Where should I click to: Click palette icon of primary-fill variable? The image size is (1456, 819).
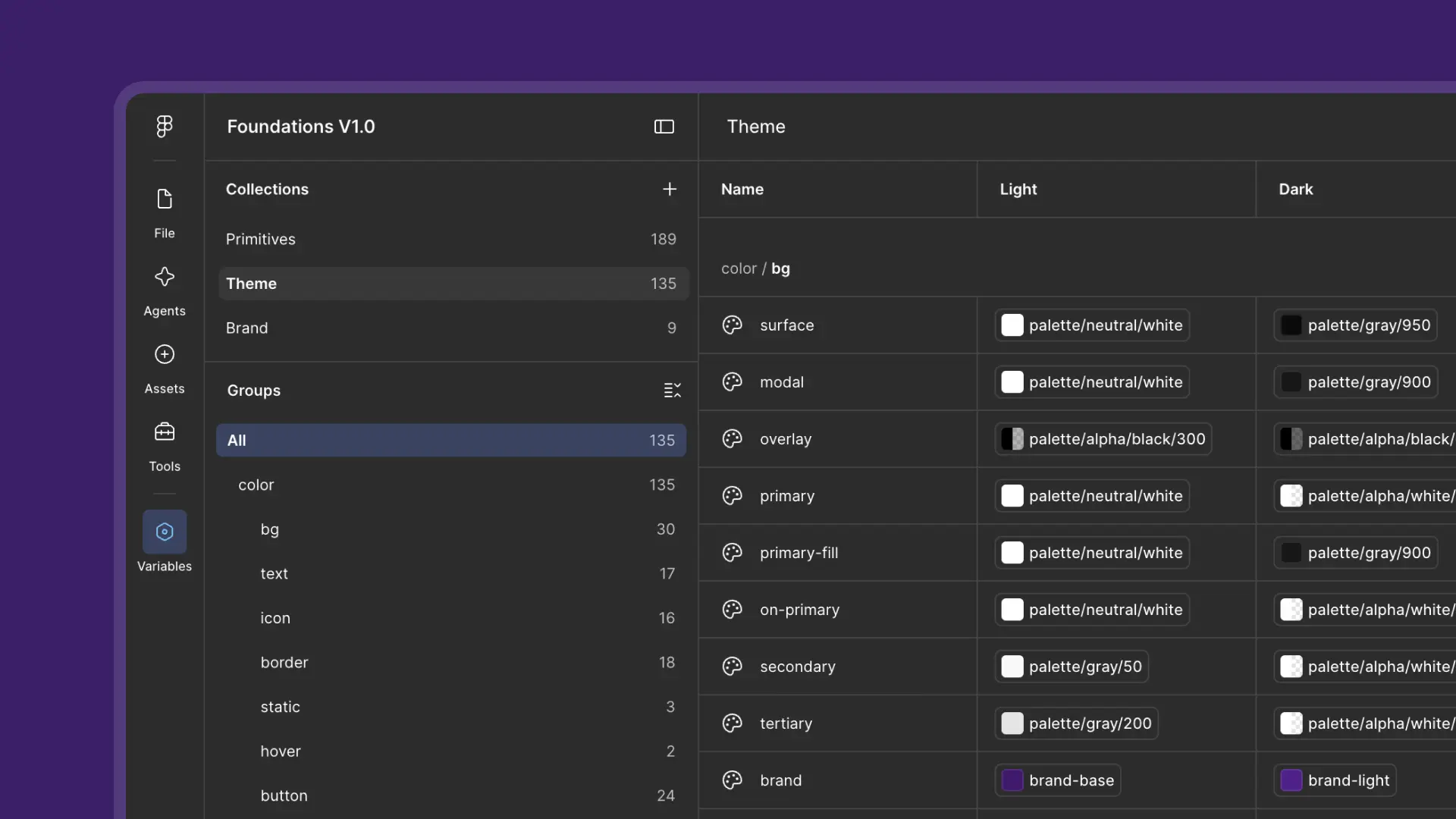pyautogui.click(x=733, y=553)
